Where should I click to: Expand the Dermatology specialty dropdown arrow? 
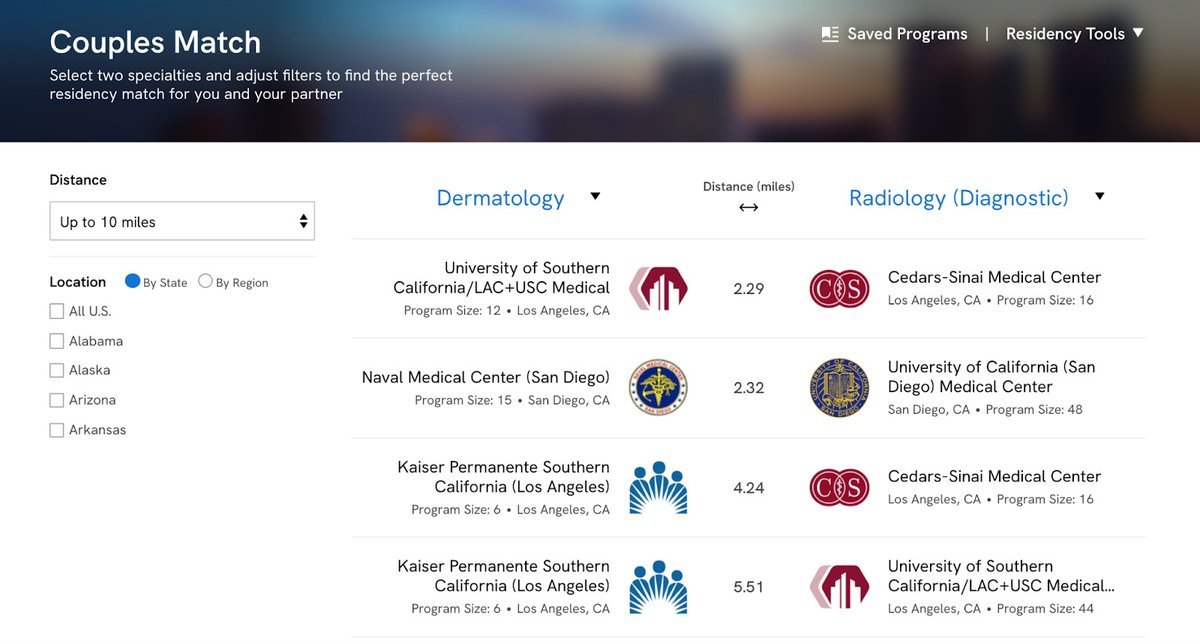pos(595,197)
